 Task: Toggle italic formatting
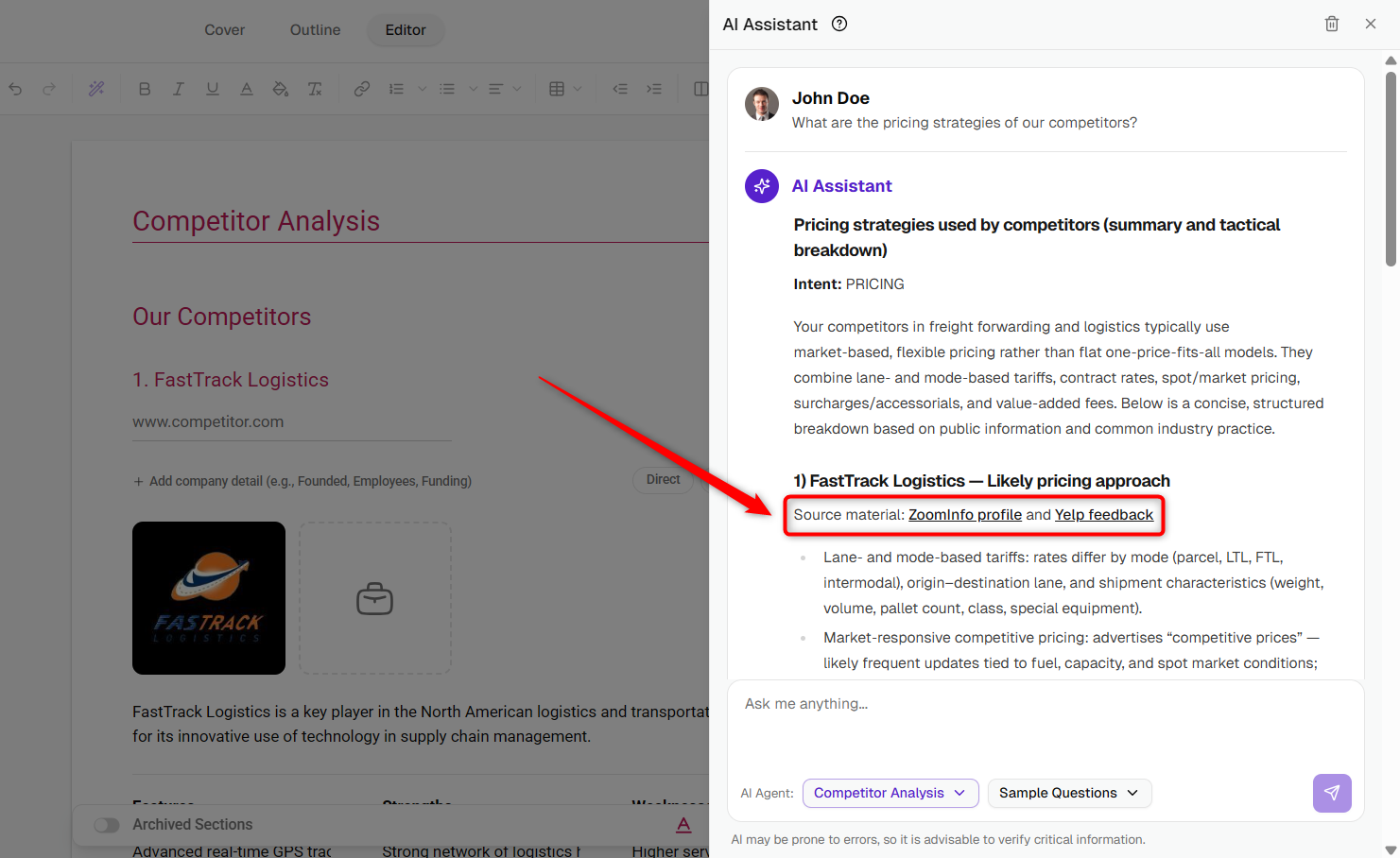(x=178, y=89)
